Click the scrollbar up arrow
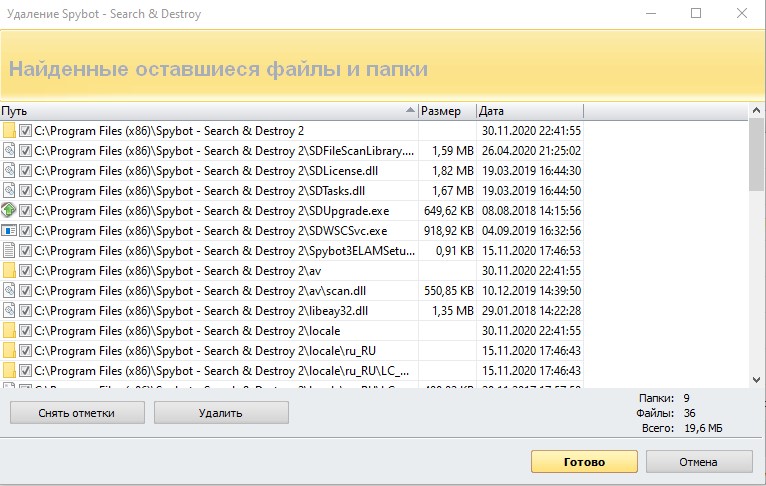The height and width of the screenshot is (486, 766). [756, 111]
